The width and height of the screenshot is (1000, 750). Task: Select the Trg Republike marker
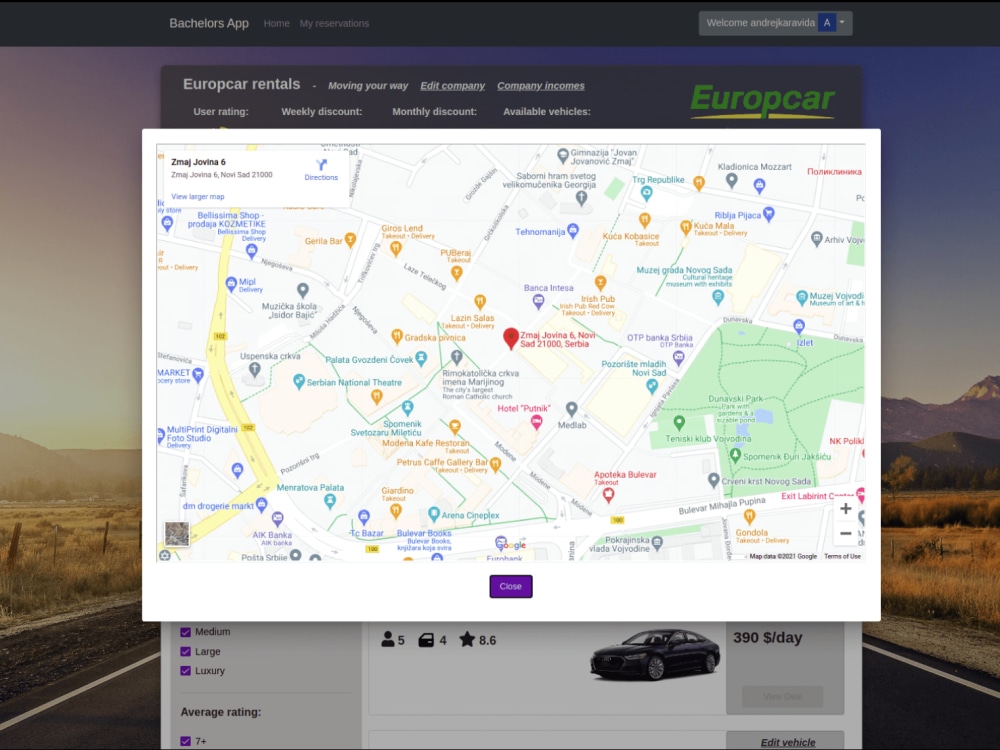pos(646,194)
